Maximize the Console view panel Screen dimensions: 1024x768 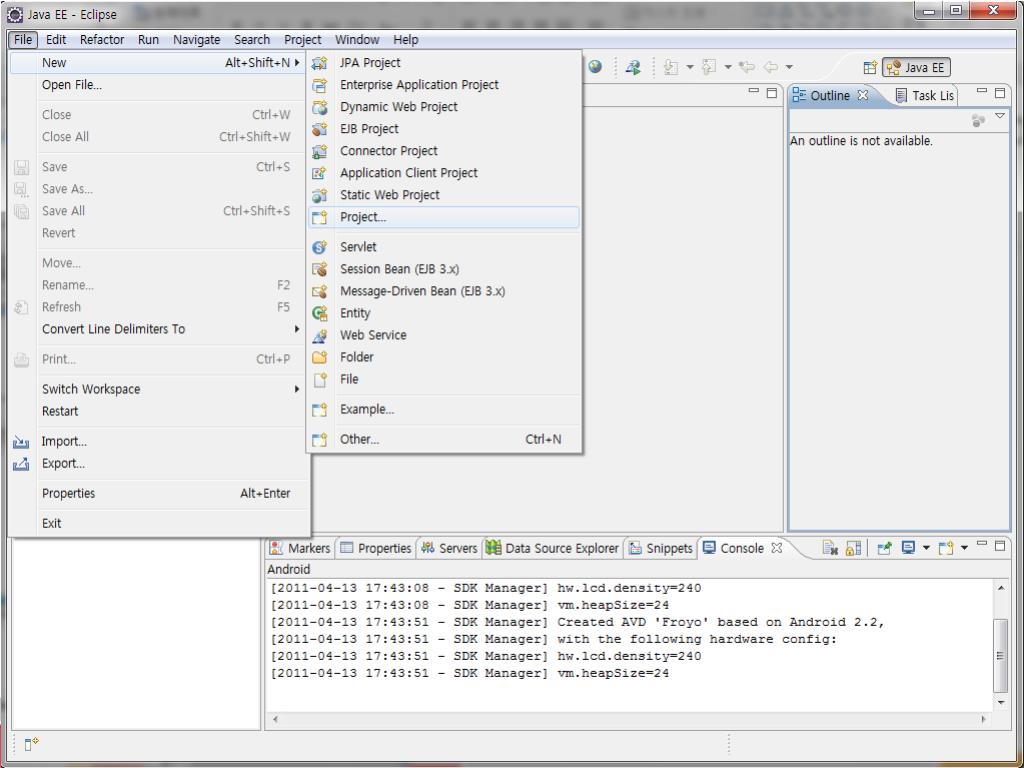999,547
